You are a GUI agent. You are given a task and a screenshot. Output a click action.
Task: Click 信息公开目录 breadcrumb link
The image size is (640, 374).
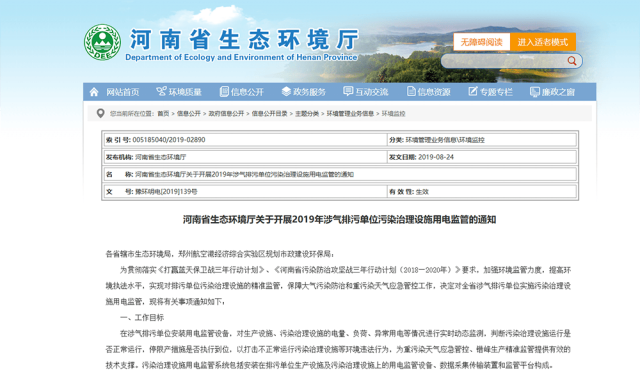[269, 114]
